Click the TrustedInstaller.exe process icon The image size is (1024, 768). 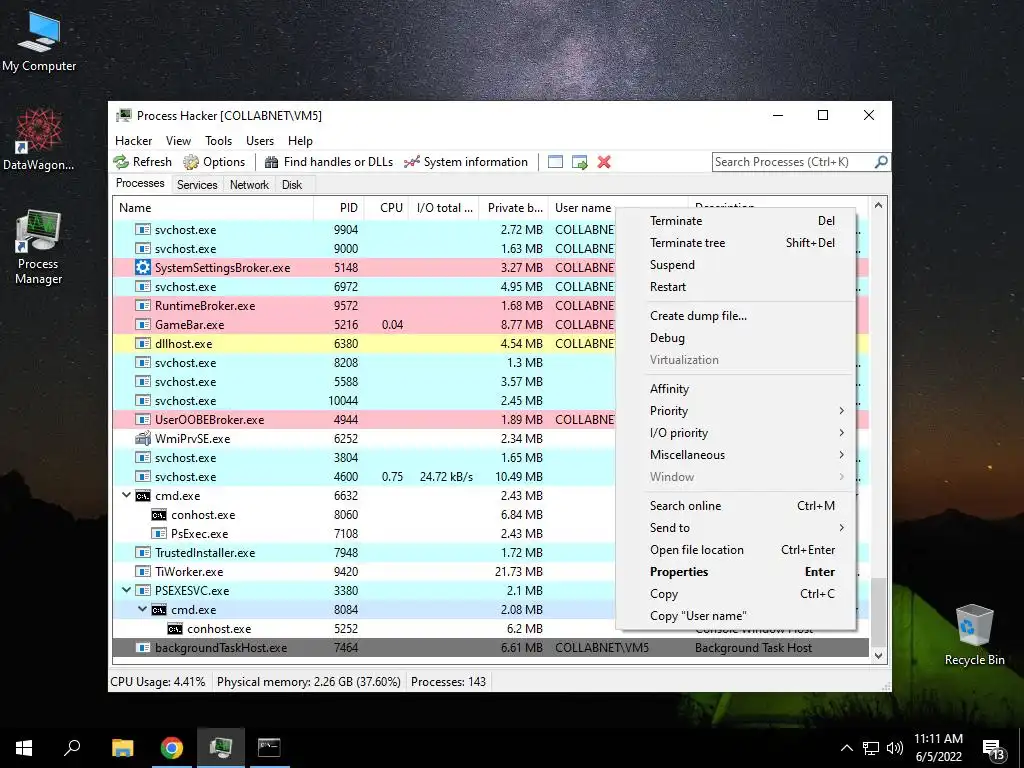[x=142, y=552]
